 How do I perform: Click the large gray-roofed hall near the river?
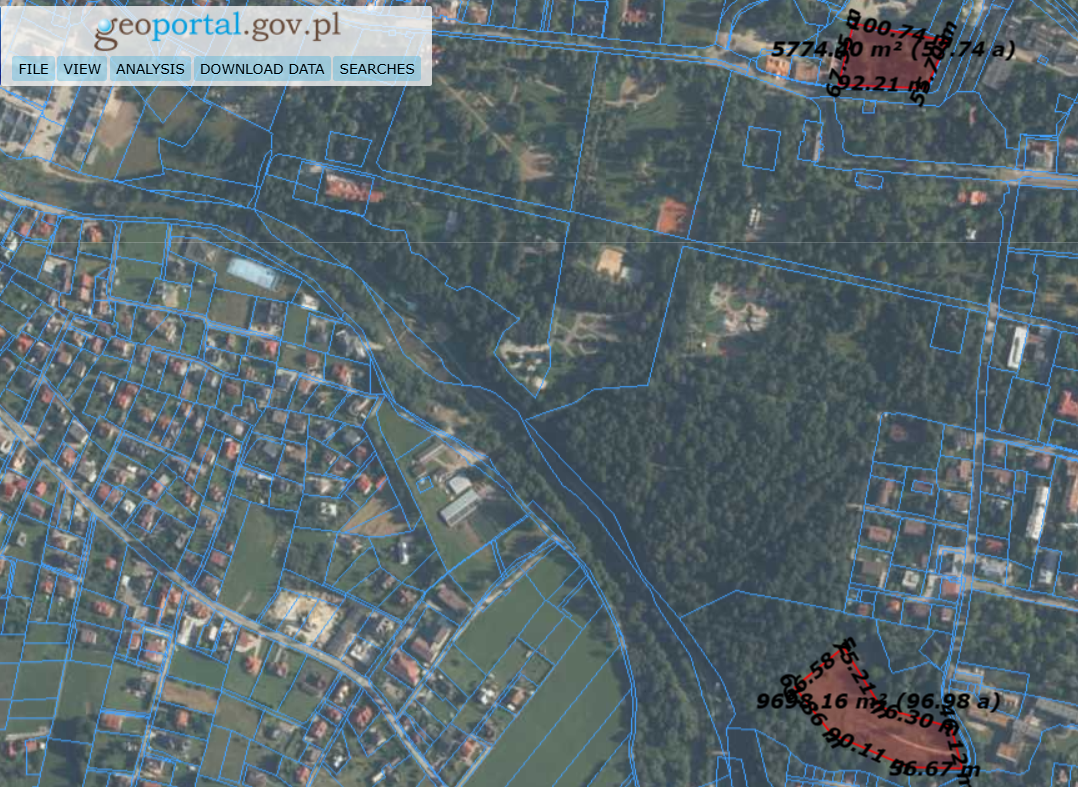tap(459, 508)
